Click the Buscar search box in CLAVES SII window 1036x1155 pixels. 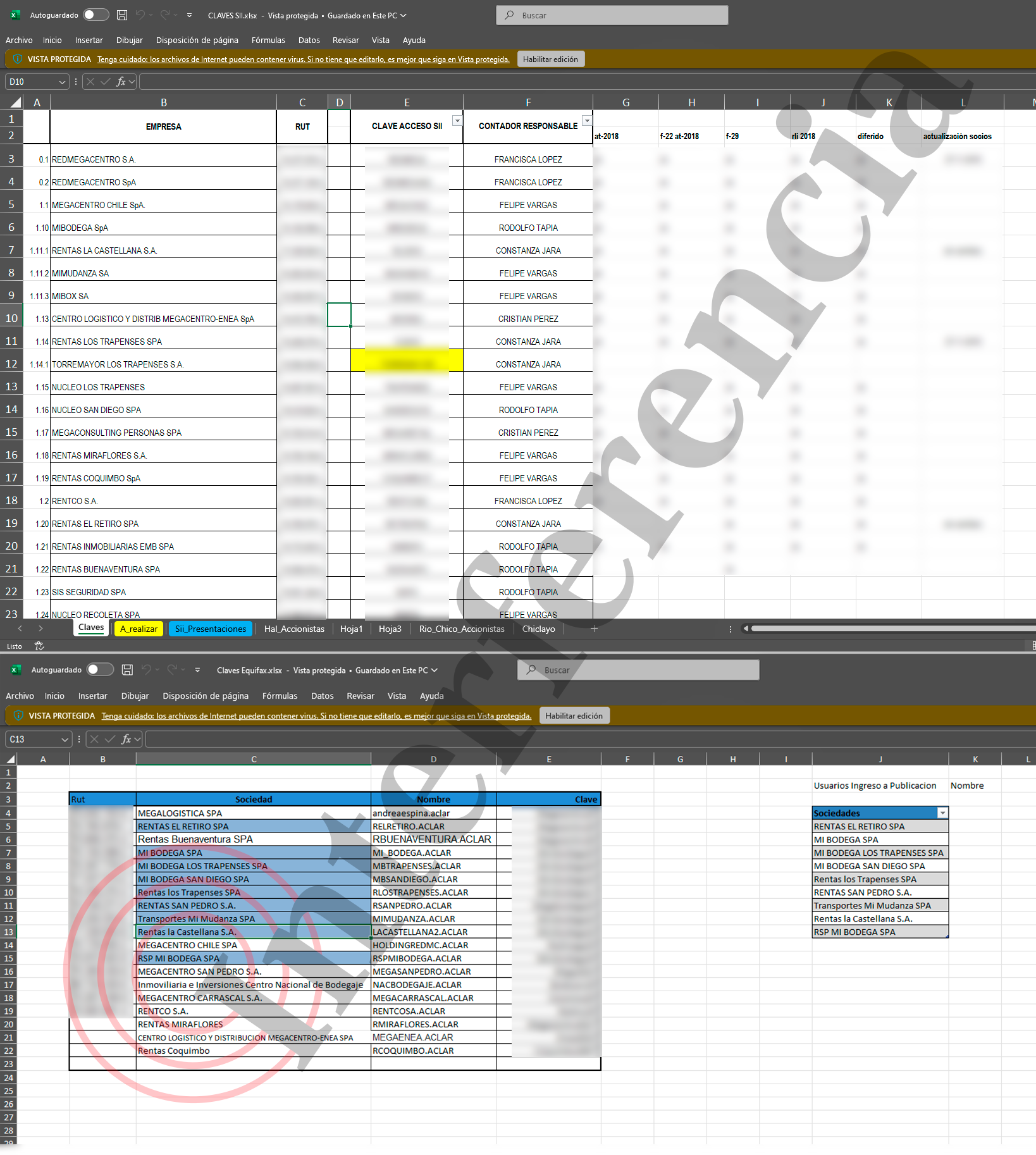tap(612, 15)
